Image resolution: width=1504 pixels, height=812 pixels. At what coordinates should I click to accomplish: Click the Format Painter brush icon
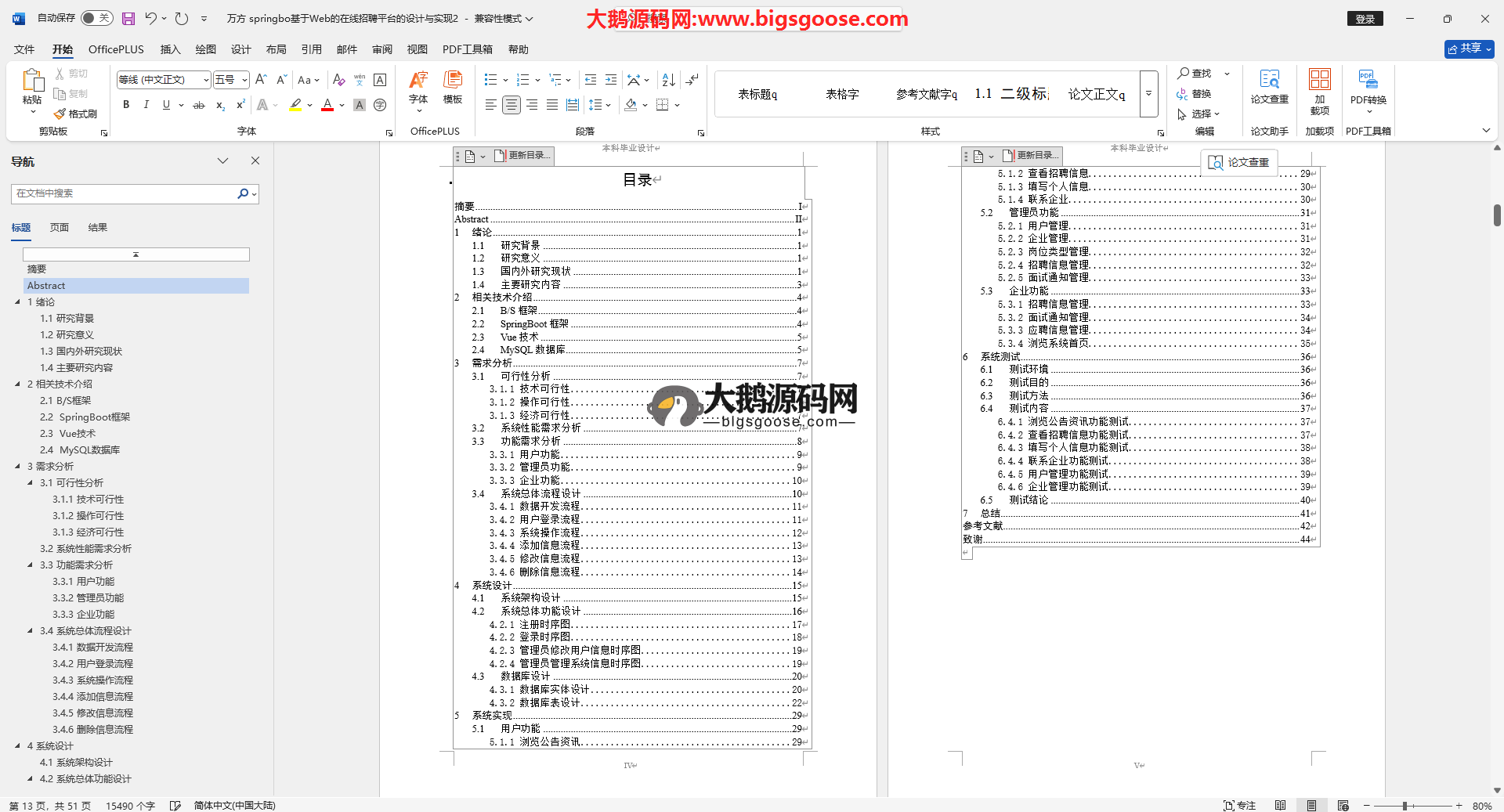(60, 114)
